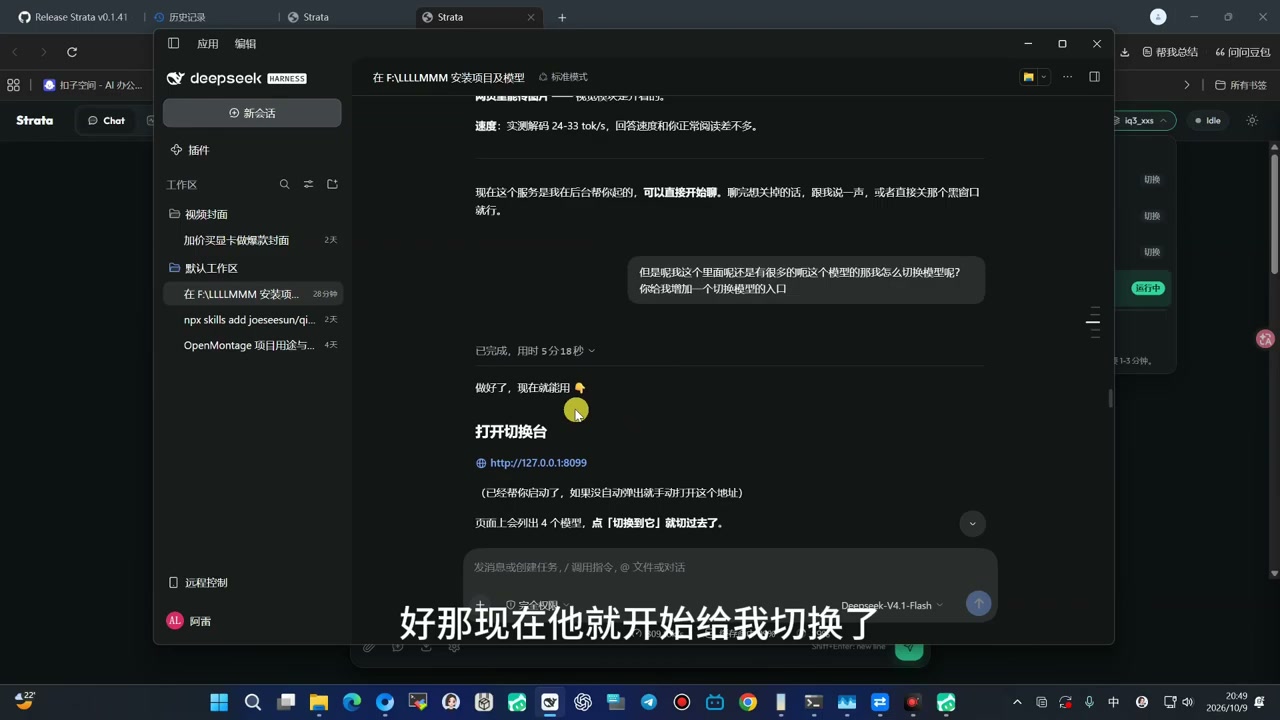Jump to bottom with the scroll-down button
This screenshot has height=720, width=1280.
[x=972, y=524]
